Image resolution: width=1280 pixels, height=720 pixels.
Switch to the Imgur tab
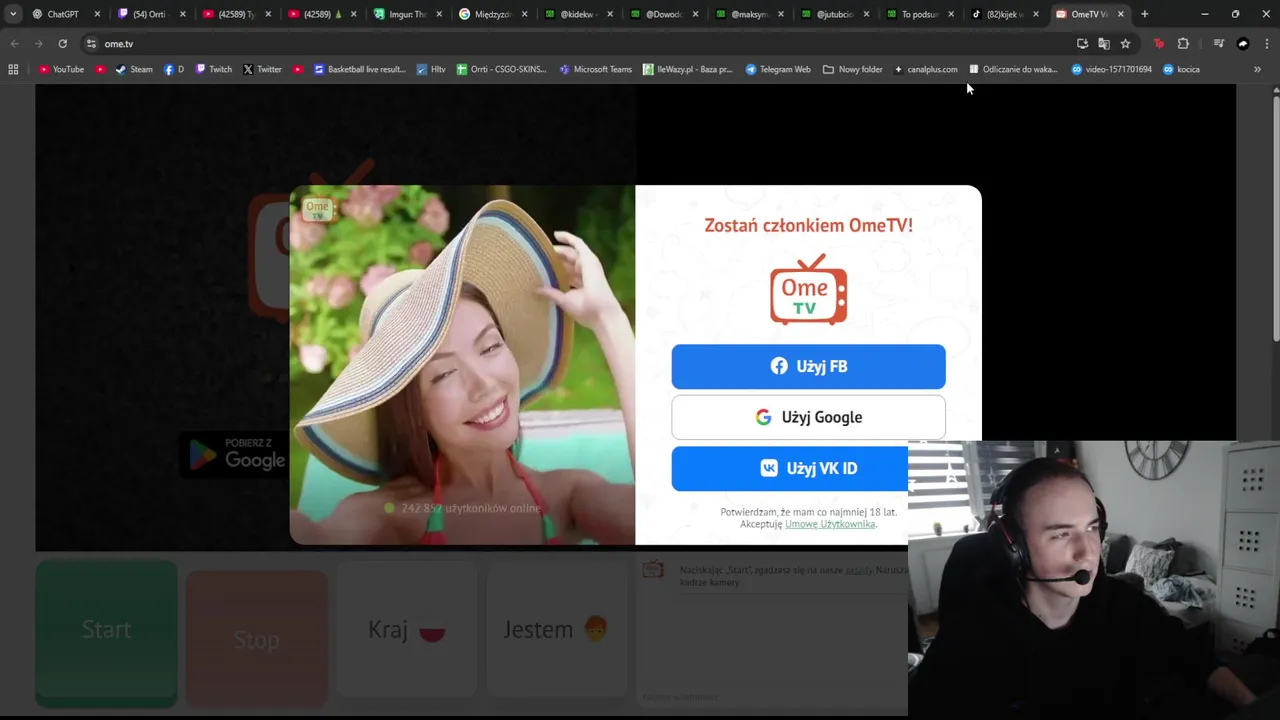pyautogui.click(x=408, y=14)
